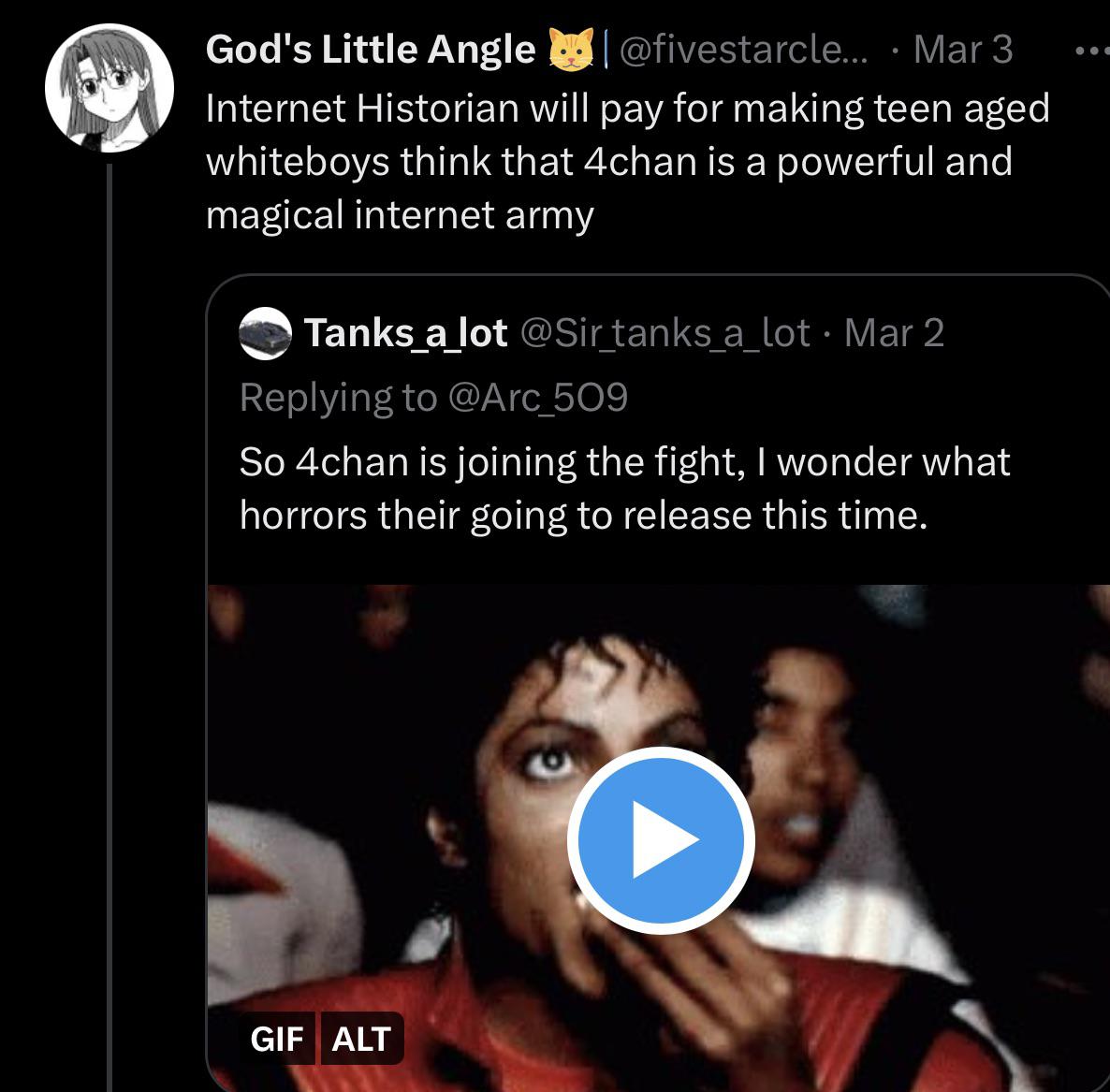1110x1092 pixels.
Task: Click the GIF badge label
Action: tap(277, 1039)
